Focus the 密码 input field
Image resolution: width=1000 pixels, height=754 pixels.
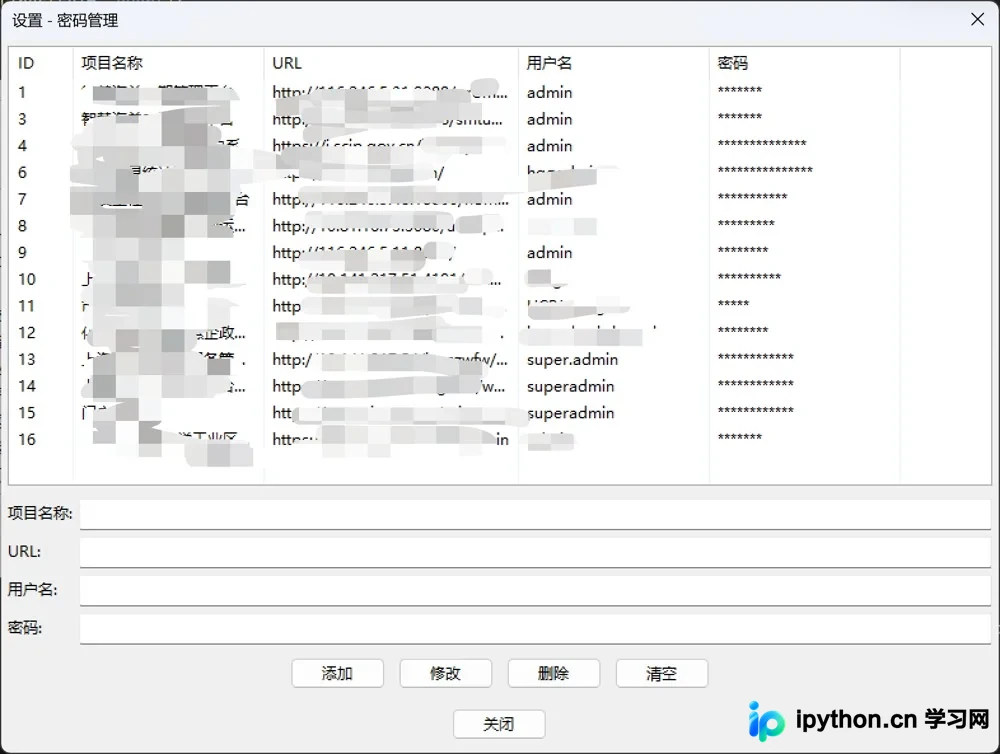click(x=535, y=628)
